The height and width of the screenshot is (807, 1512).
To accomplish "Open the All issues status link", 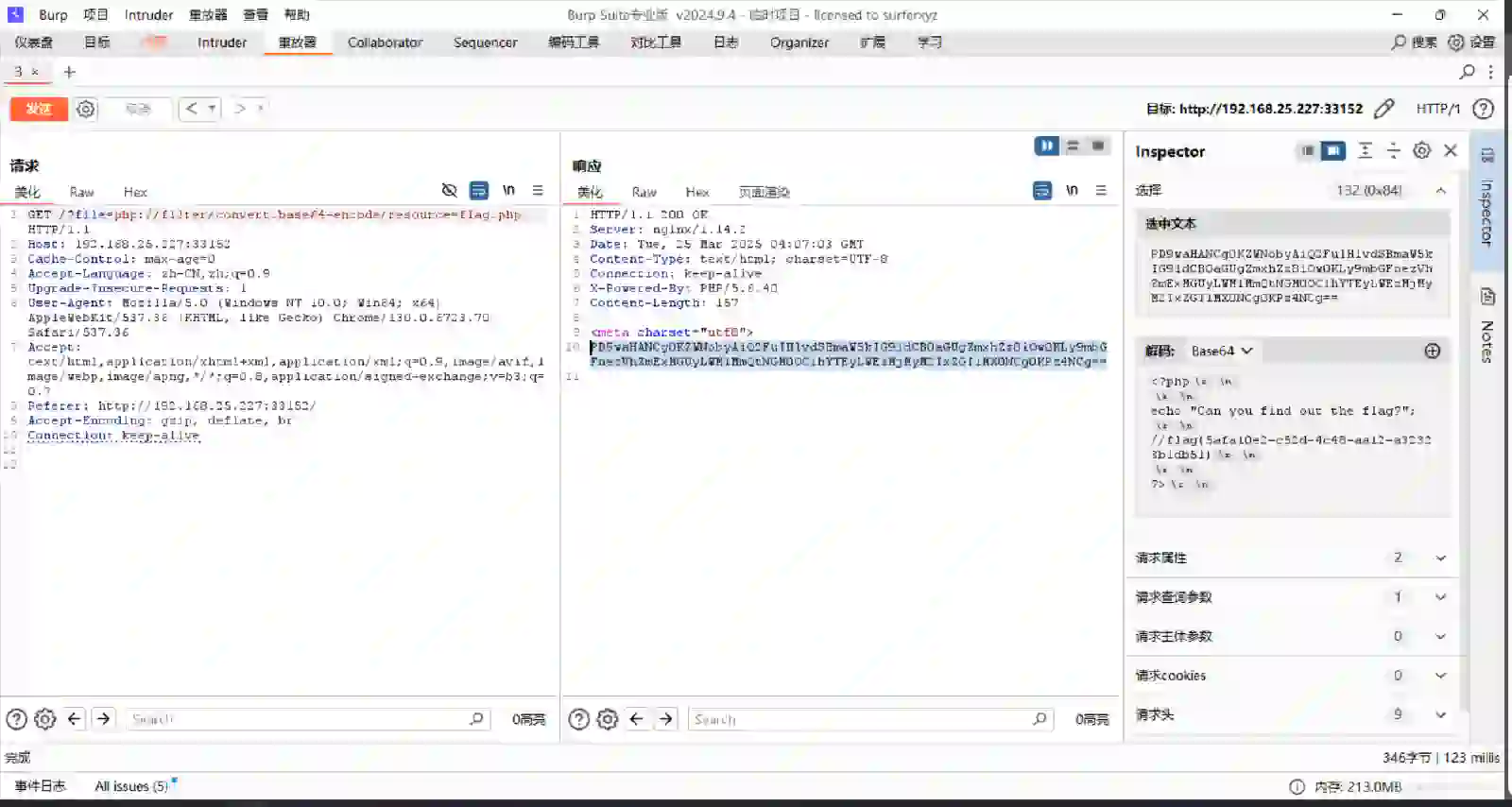I will 131,786.
